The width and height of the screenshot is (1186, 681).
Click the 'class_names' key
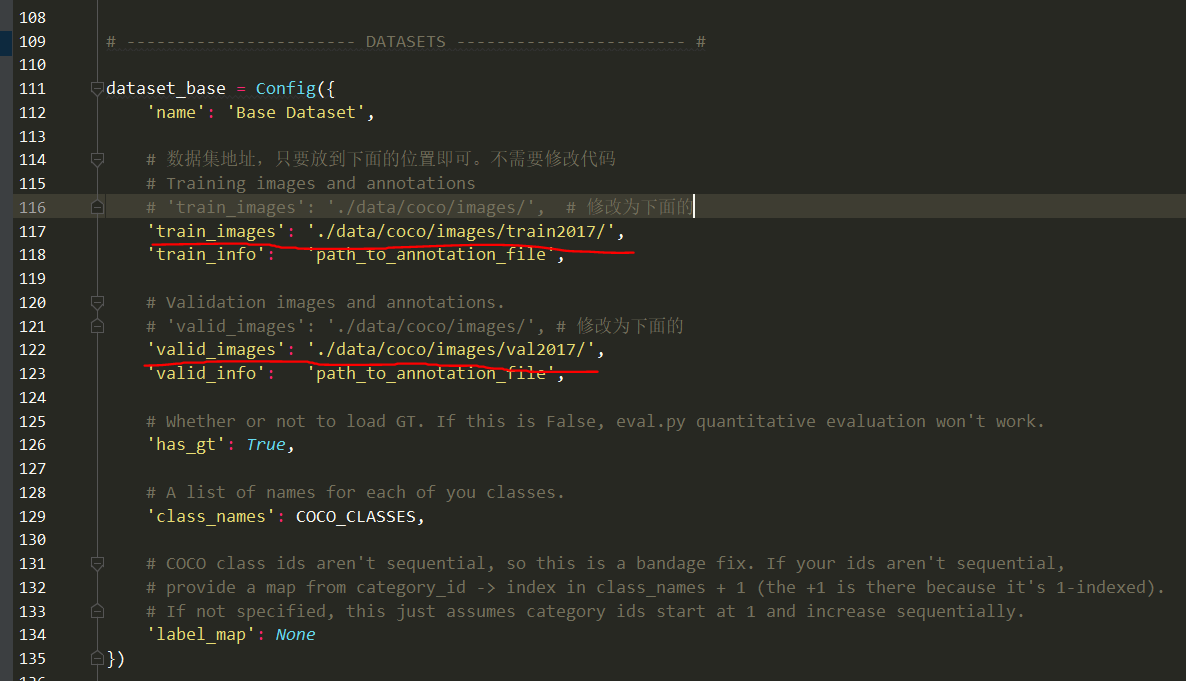coord(211,517)
